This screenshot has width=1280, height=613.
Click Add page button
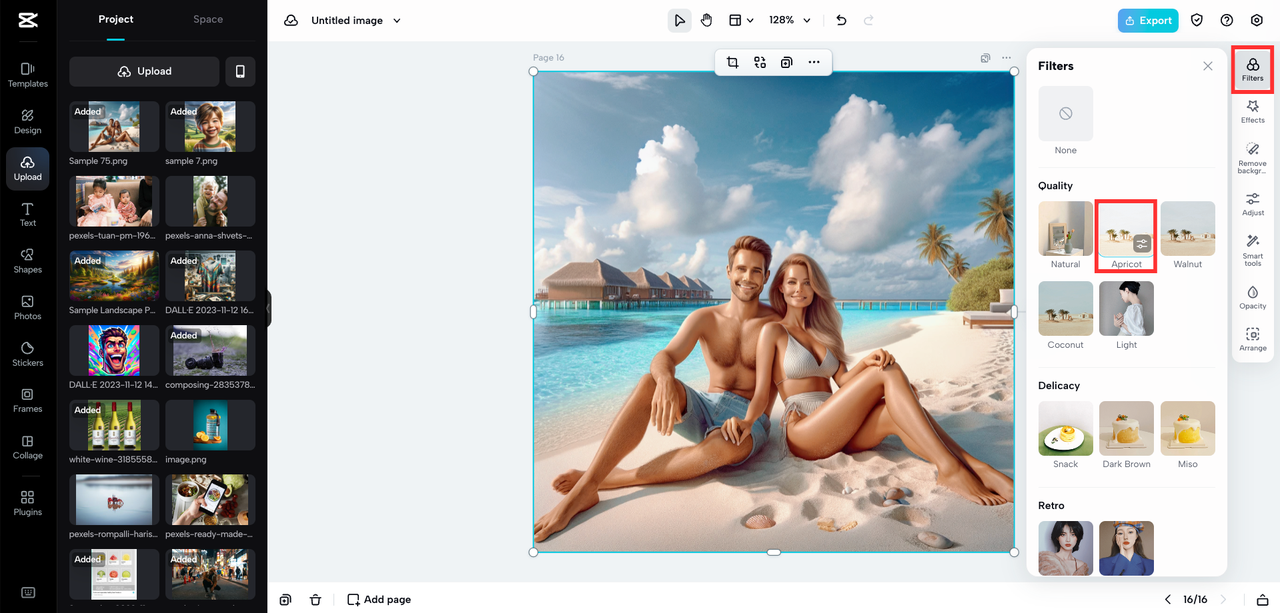pos(379,599)
